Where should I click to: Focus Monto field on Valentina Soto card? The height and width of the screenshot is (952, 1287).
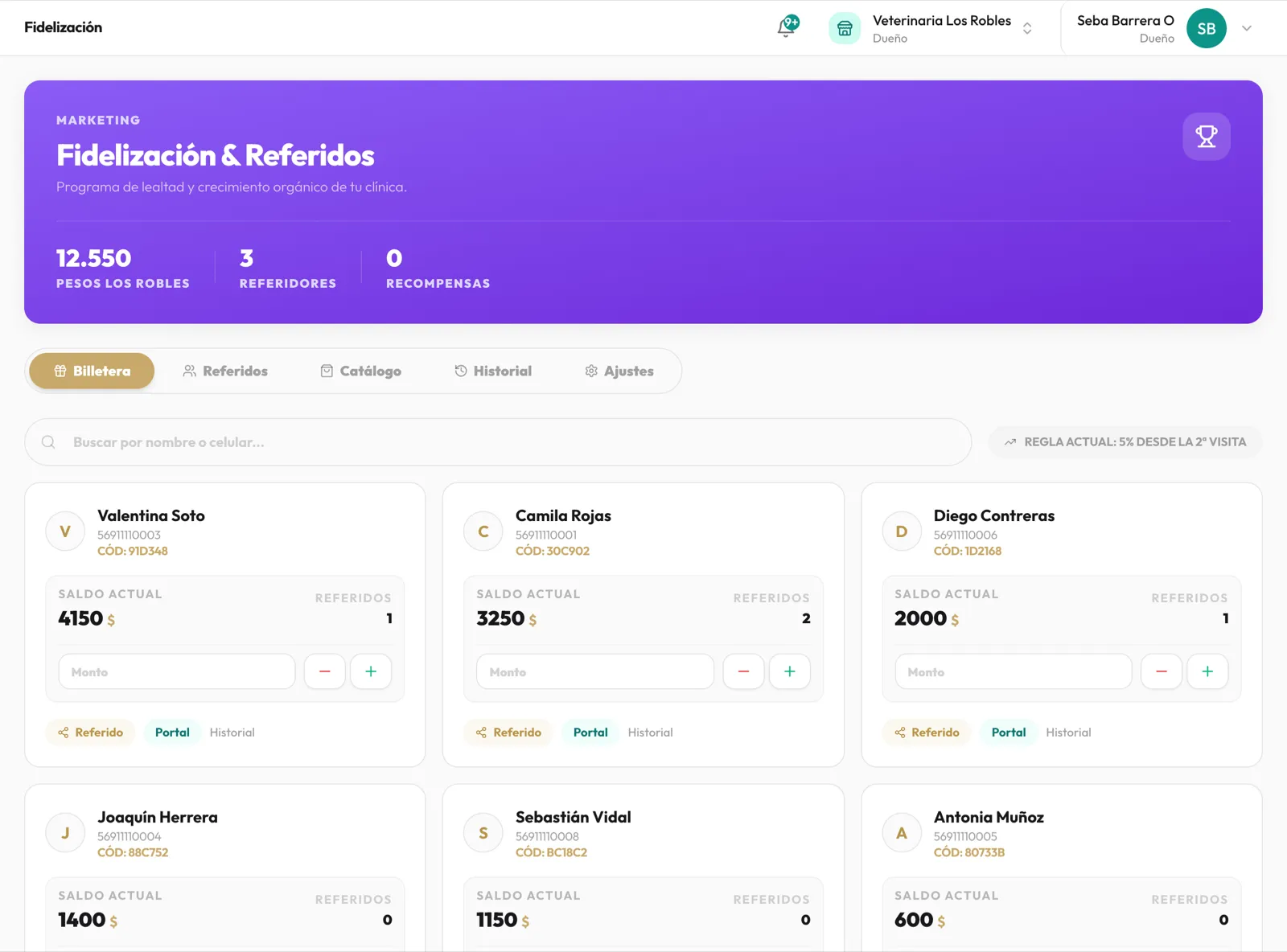pos(177,671)
